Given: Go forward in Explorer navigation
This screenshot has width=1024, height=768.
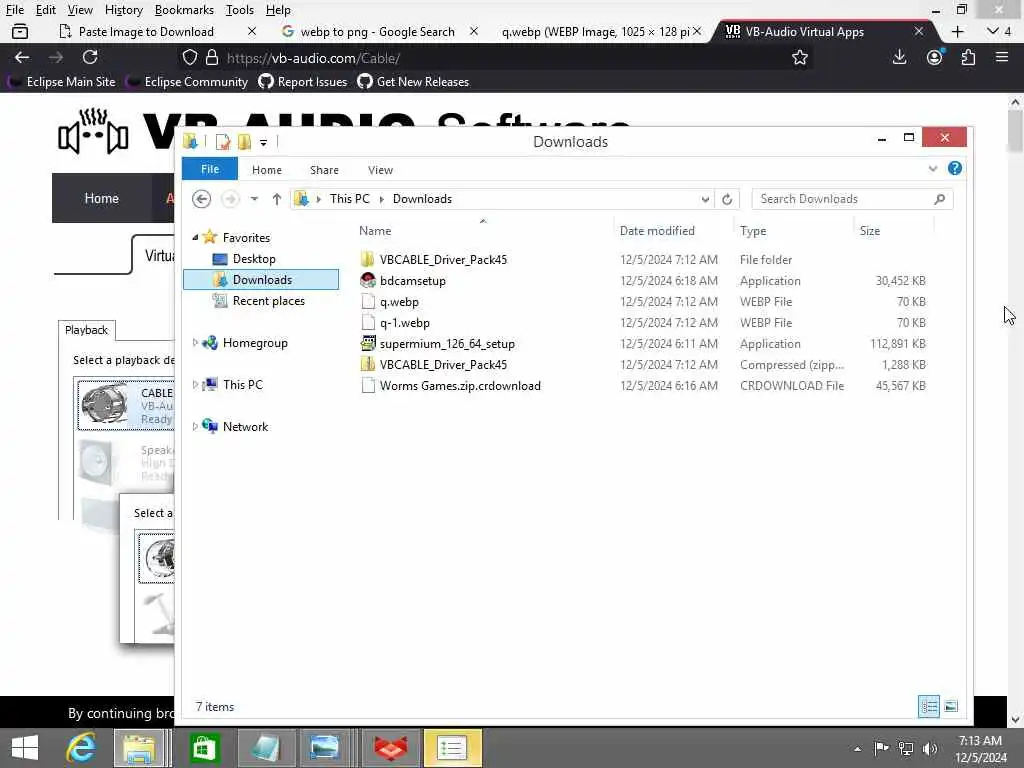Looking at the screenshot, I should point(230,199).
